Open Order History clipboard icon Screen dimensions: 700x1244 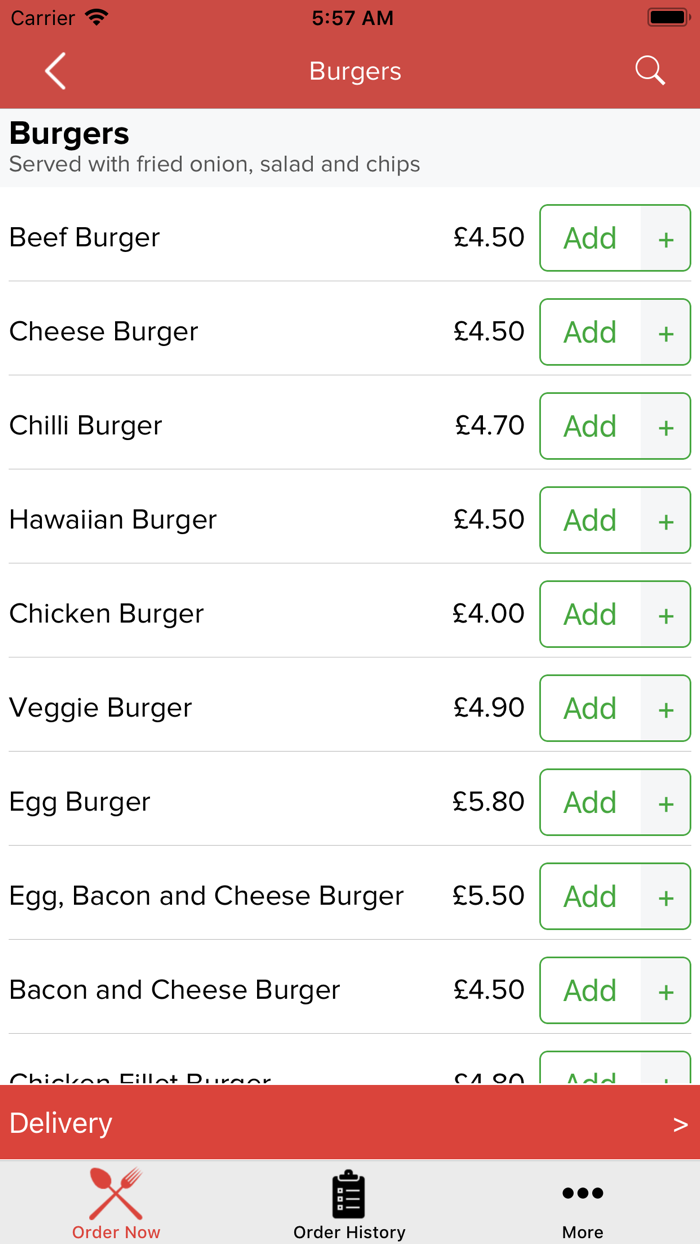pyautogui.click(x=349, y=1194)
